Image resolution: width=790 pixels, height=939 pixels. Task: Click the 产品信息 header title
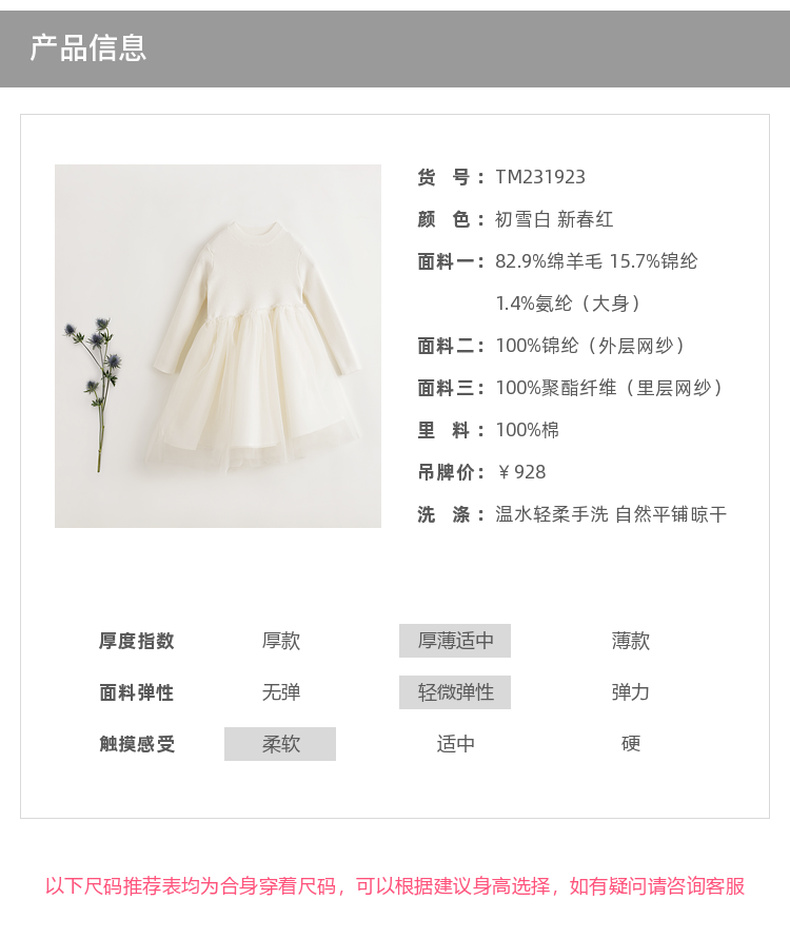[x=88, y=48]
